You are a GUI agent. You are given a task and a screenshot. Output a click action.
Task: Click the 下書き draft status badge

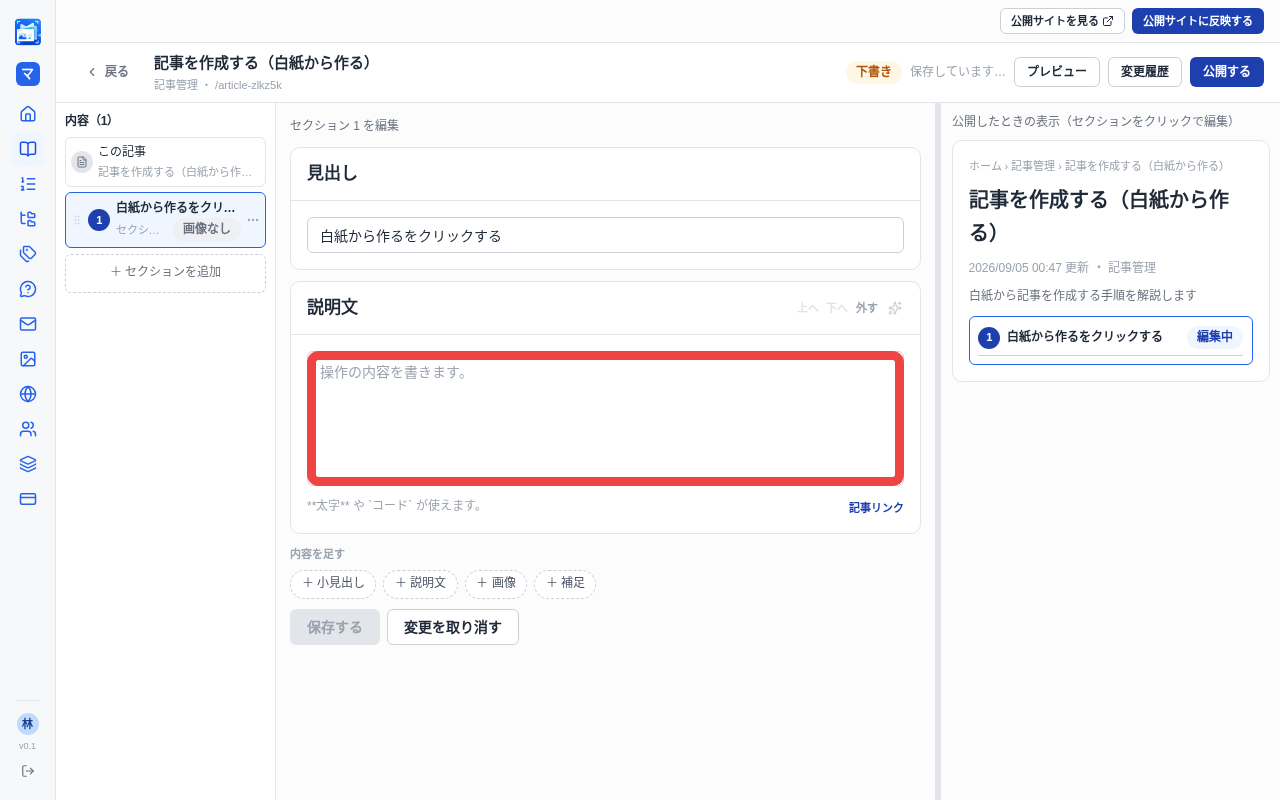pyautogui.click(x=874, y=72)
